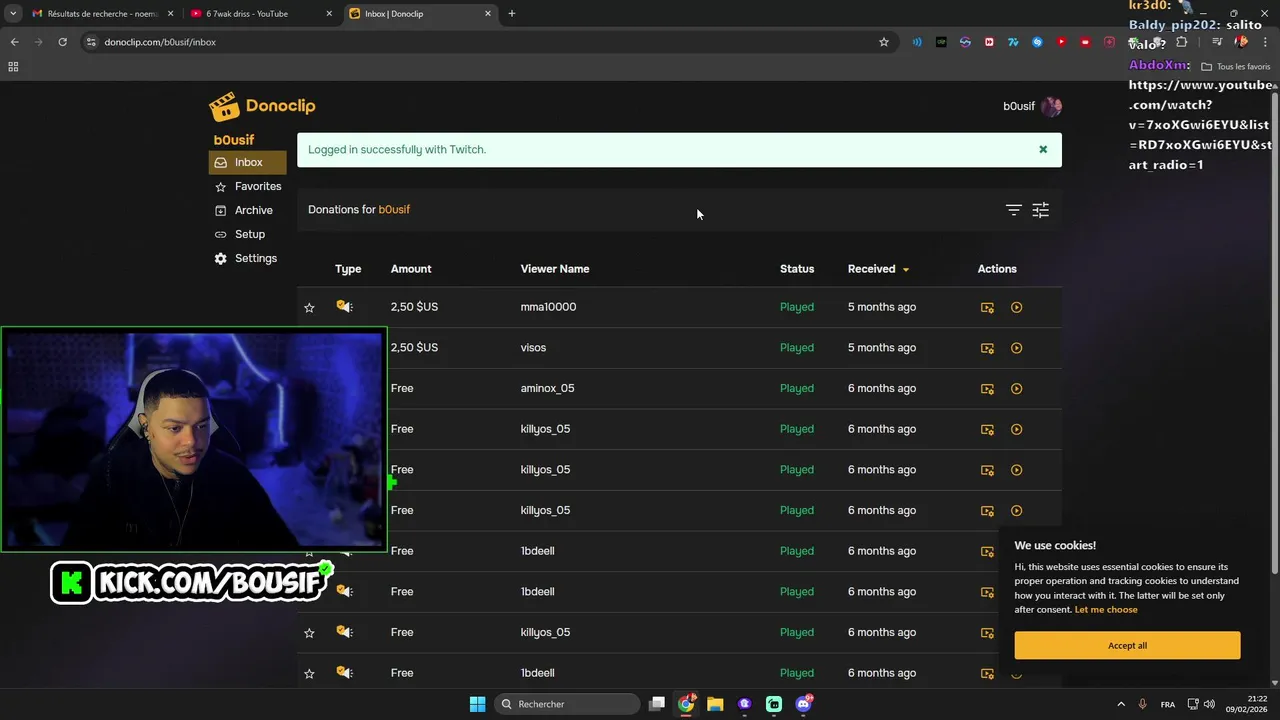The image size is (1280, 720).
Task: Sort table by Received column
Action: pos(878,268)
